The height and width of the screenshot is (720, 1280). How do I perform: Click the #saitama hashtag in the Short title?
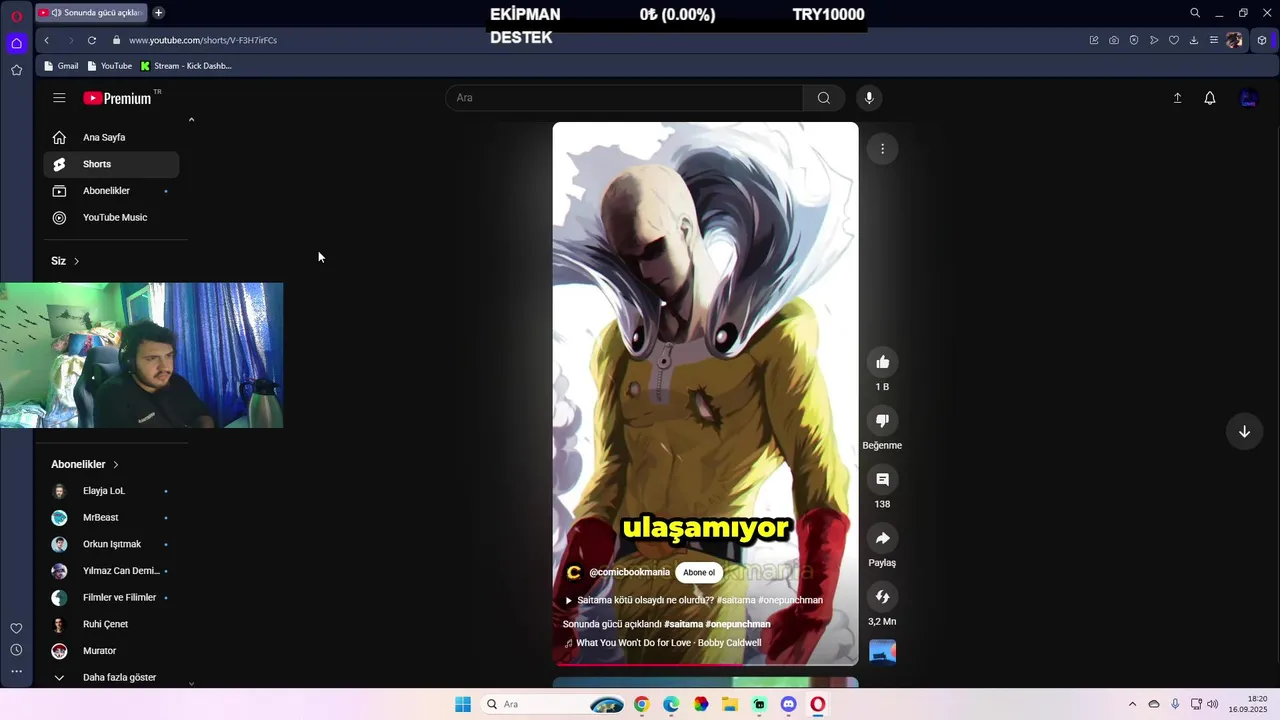pos(683,624)
